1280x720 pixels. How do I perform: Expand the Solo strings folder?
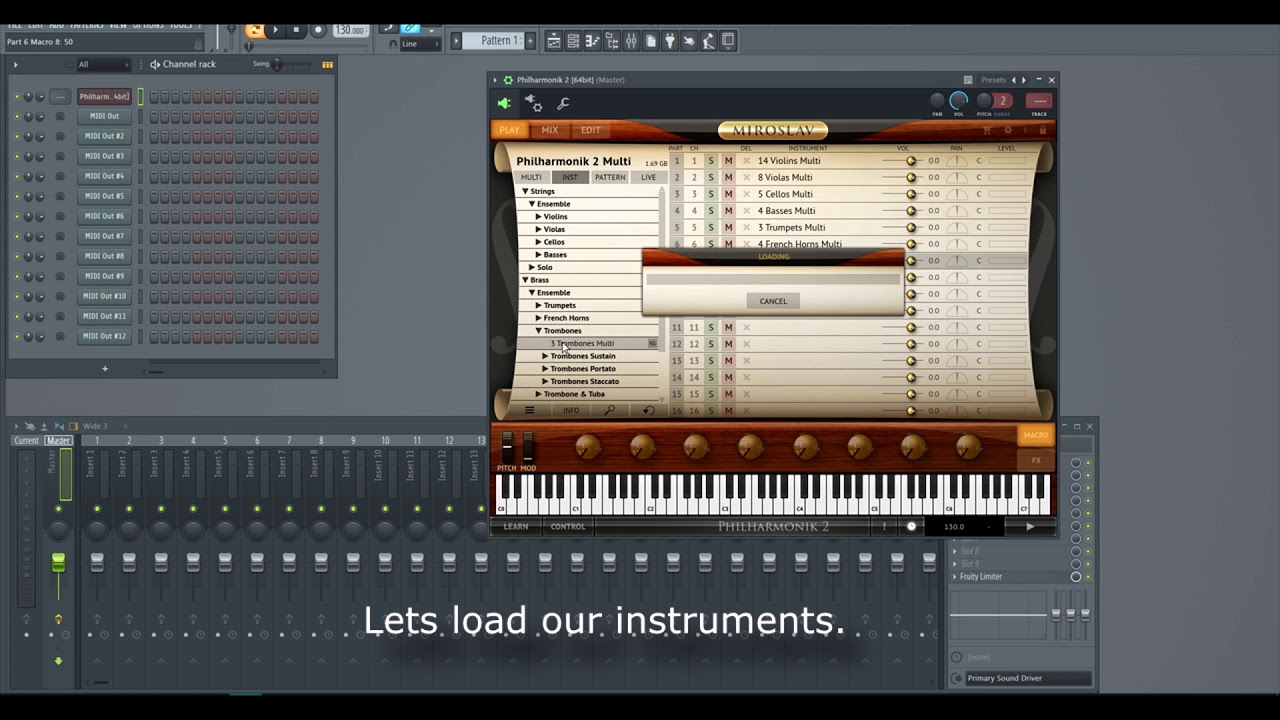tap(532, 267)
